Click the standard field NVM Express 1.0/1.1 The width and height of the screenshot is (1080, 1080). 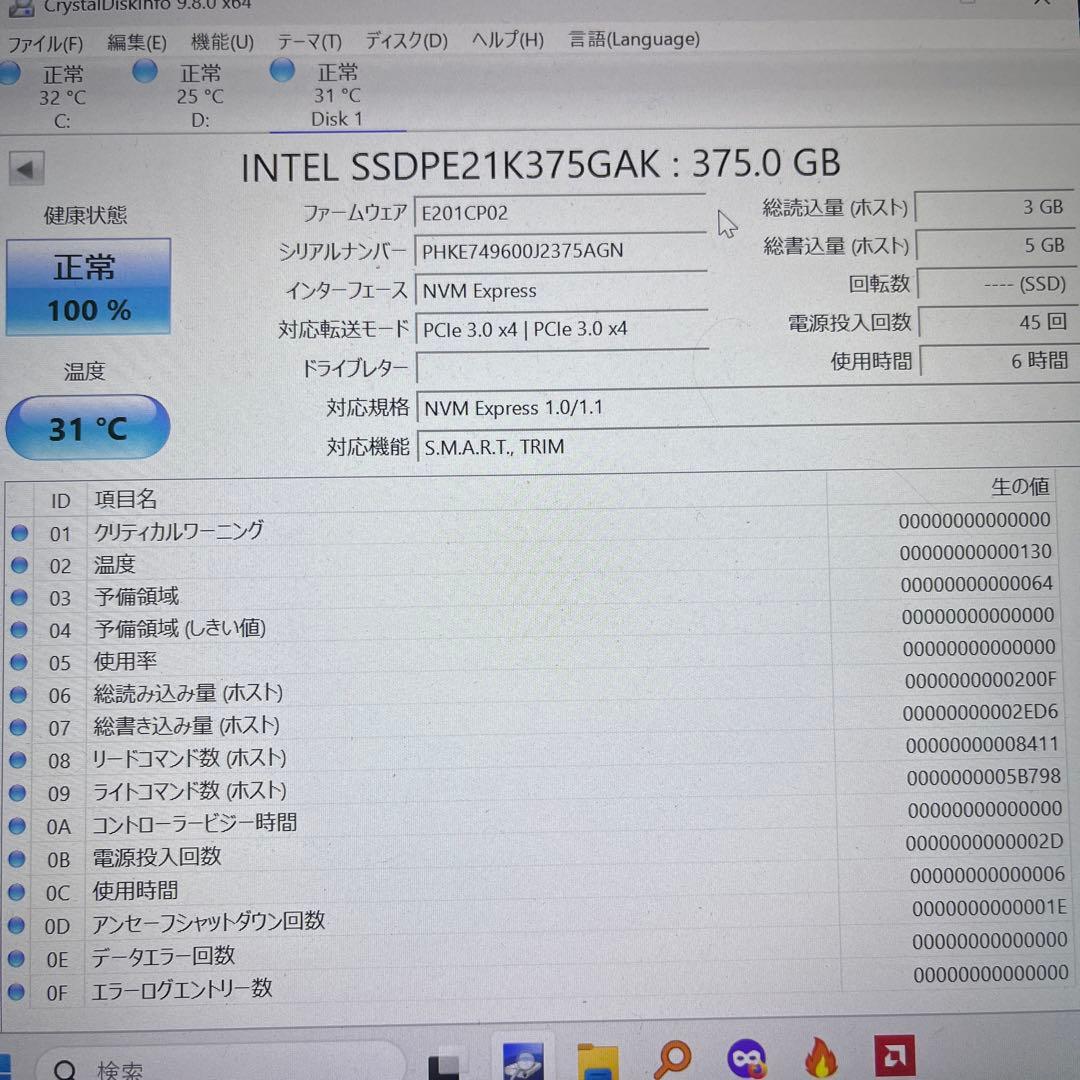pyautogui.click(x=748, y=406)
